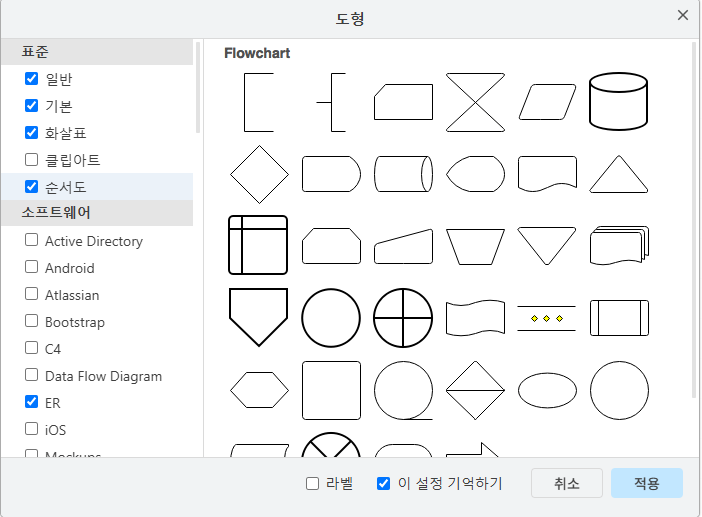Viewport: 702px width, 517px height.
Task: Select the internal storage shape
Action: pos(258,245)
